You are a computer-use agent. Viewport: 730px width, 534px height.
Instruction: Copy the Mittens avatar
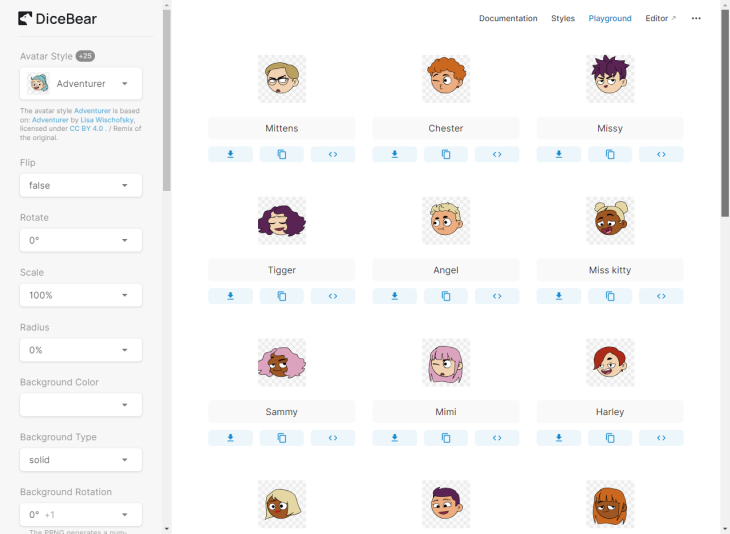click(x=282, y=154)
